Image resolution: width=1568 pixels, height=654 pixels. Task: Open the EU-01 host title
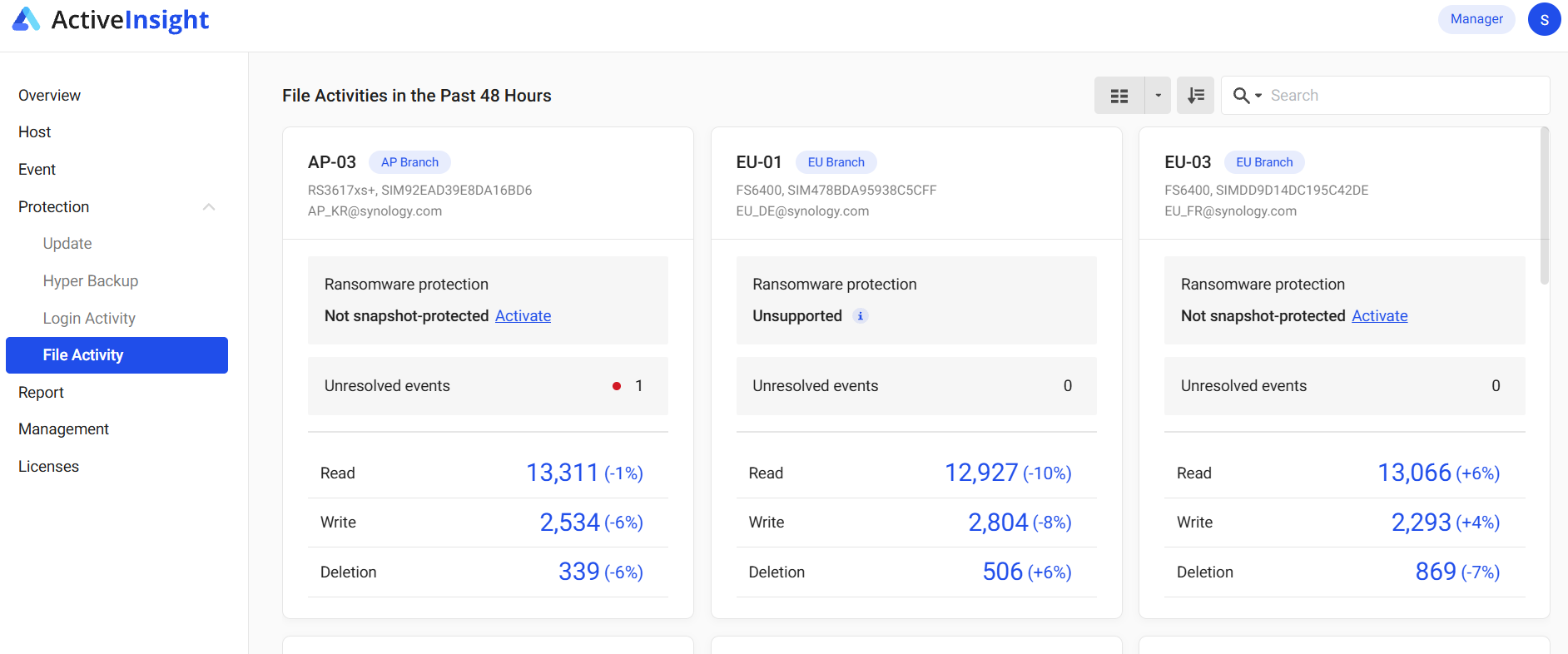pos(759,162)
